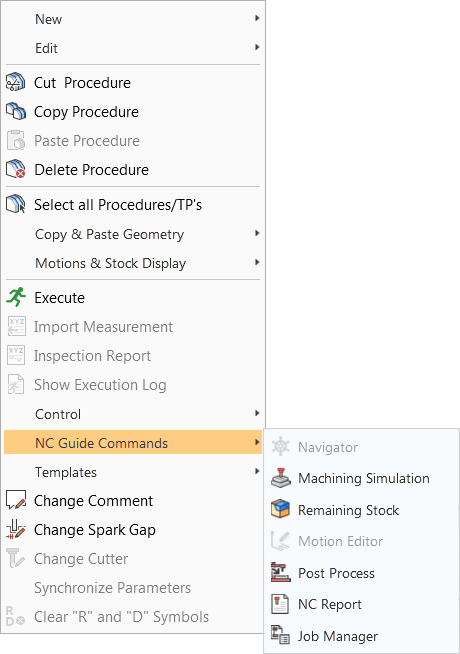The width and height of the screenshot is (460, 654).
Task: Expand the Edit submenu arrow
Action: coord(257,48)
